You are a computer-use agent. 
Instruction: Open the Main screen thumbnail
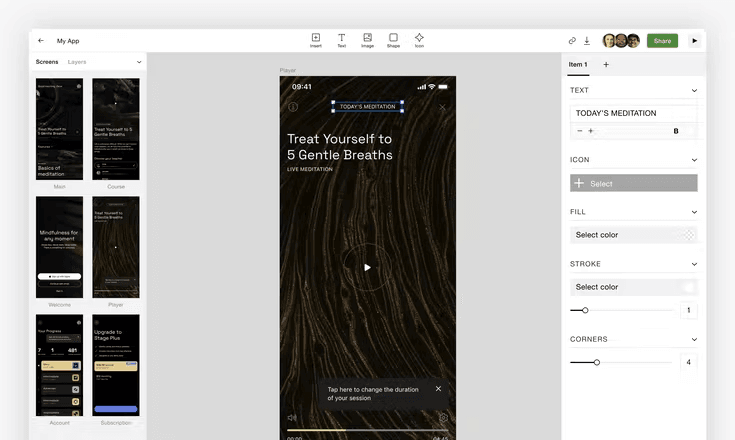coord(60,129)
